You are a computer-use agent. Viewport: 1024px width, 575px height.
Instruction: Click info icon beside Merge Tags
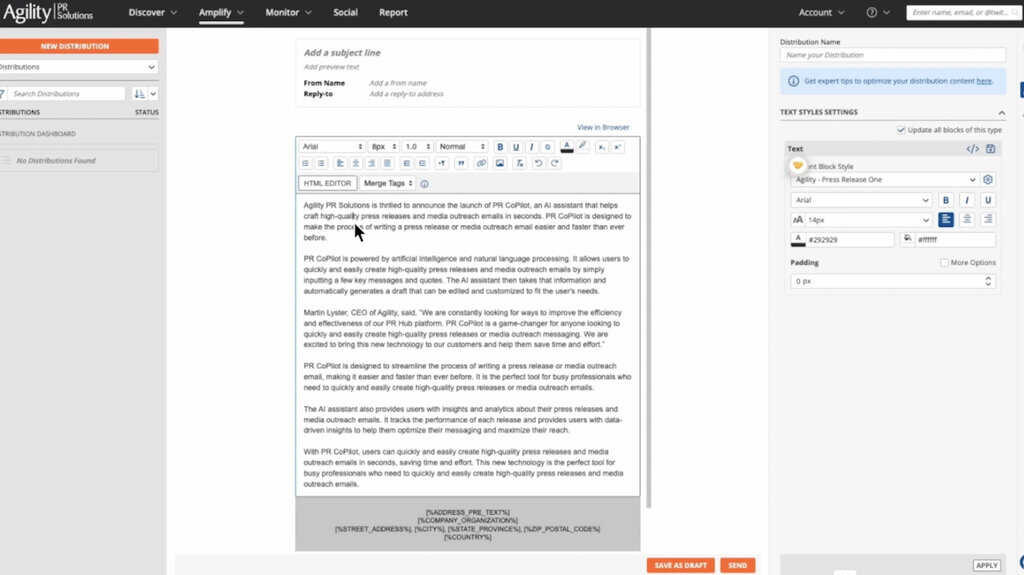pos(424,184)
